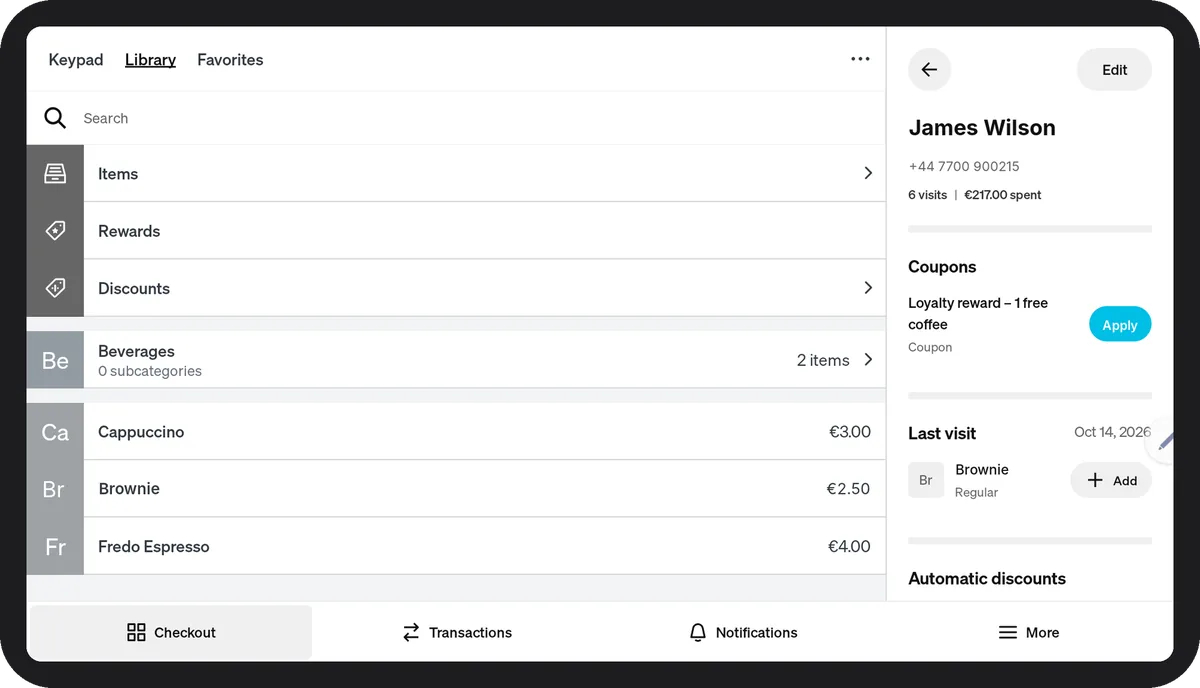The width and height of the screenshot is (1200, 688).
Task: Add Brownie from last visit
Action: (1111, 480)
